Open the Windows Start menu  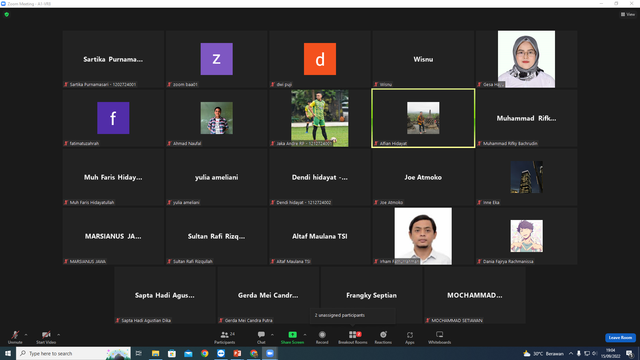(8, 353)
